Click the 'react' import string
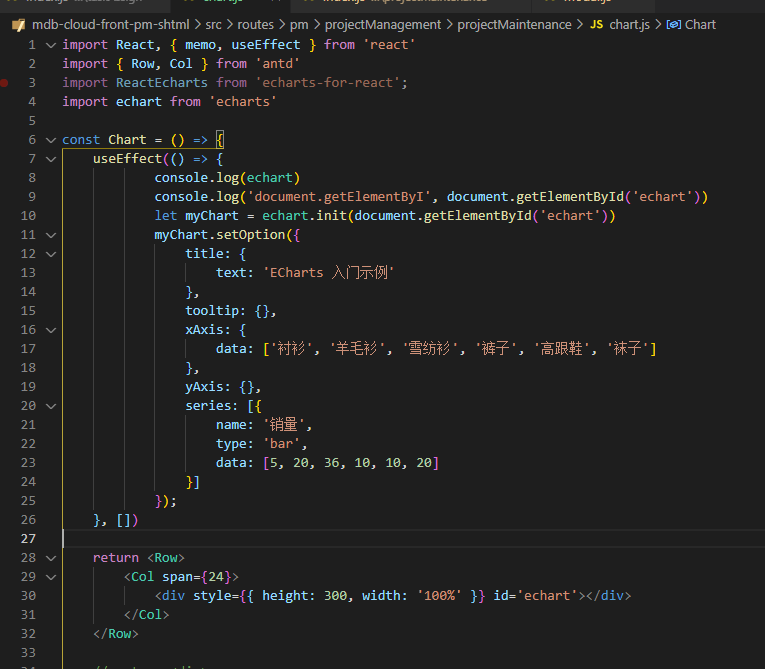 point(389,45)
